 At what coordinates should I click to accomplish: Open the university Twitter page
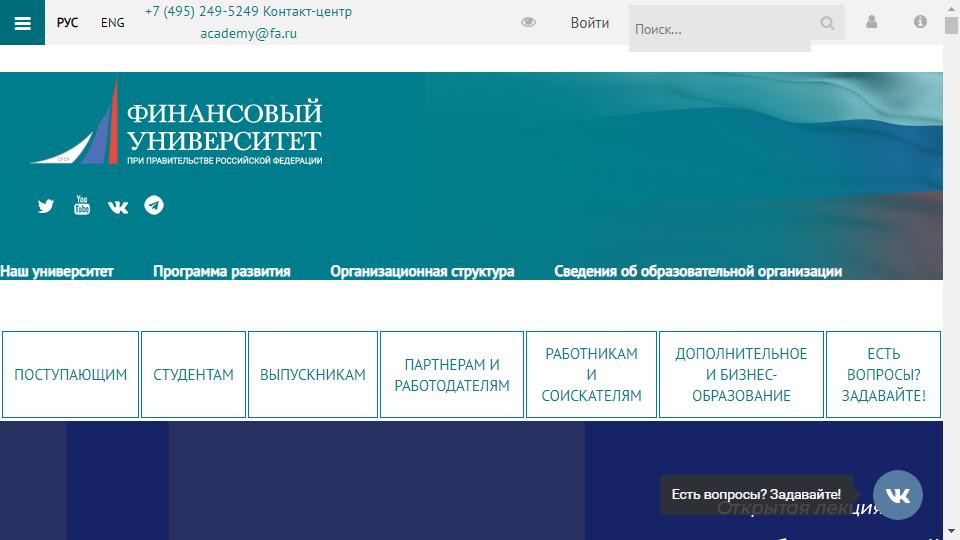46,206
